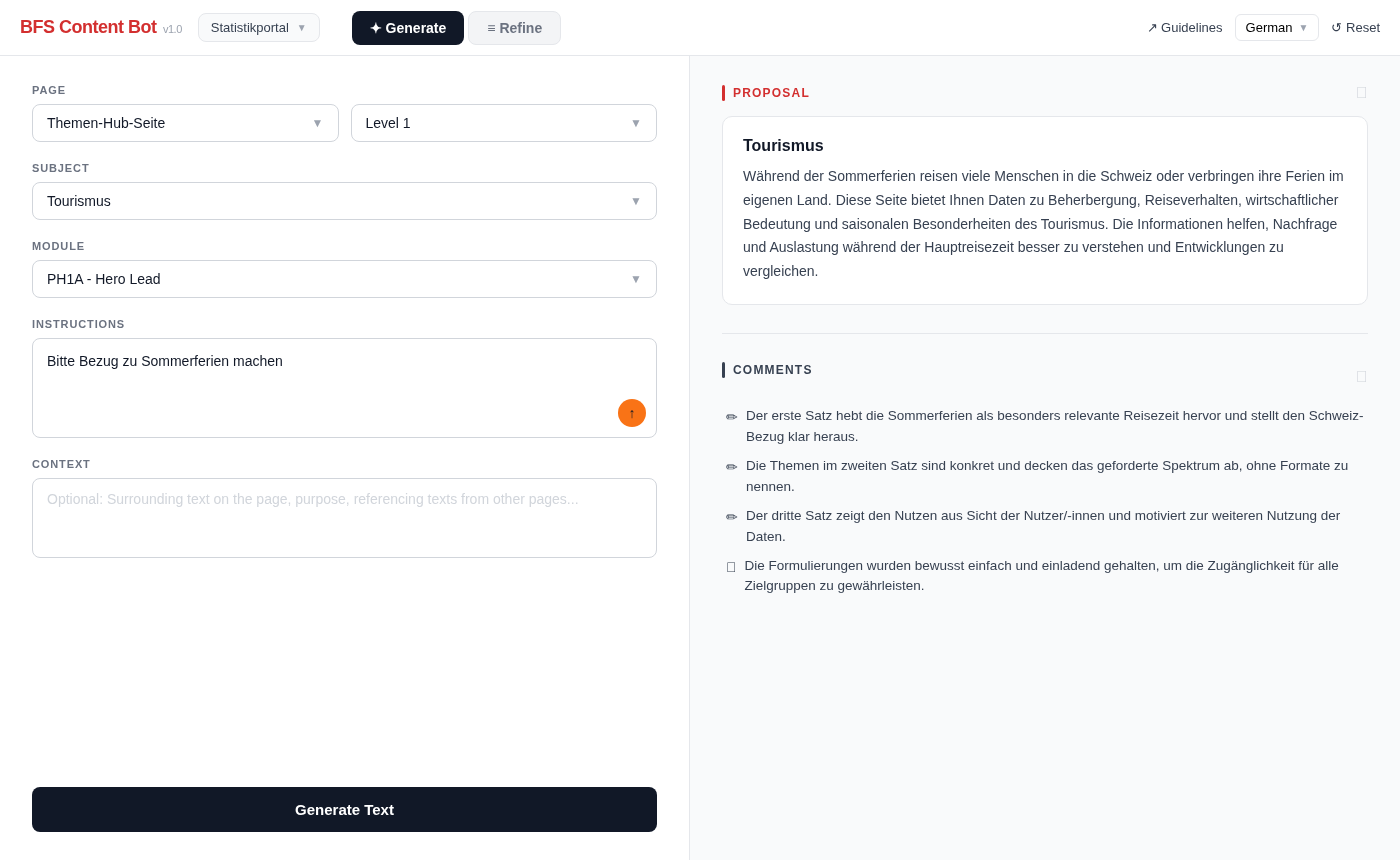Screen dimensions: 1400x860
Task: Switch to the Refine mode
Action: tap(514, 28)
